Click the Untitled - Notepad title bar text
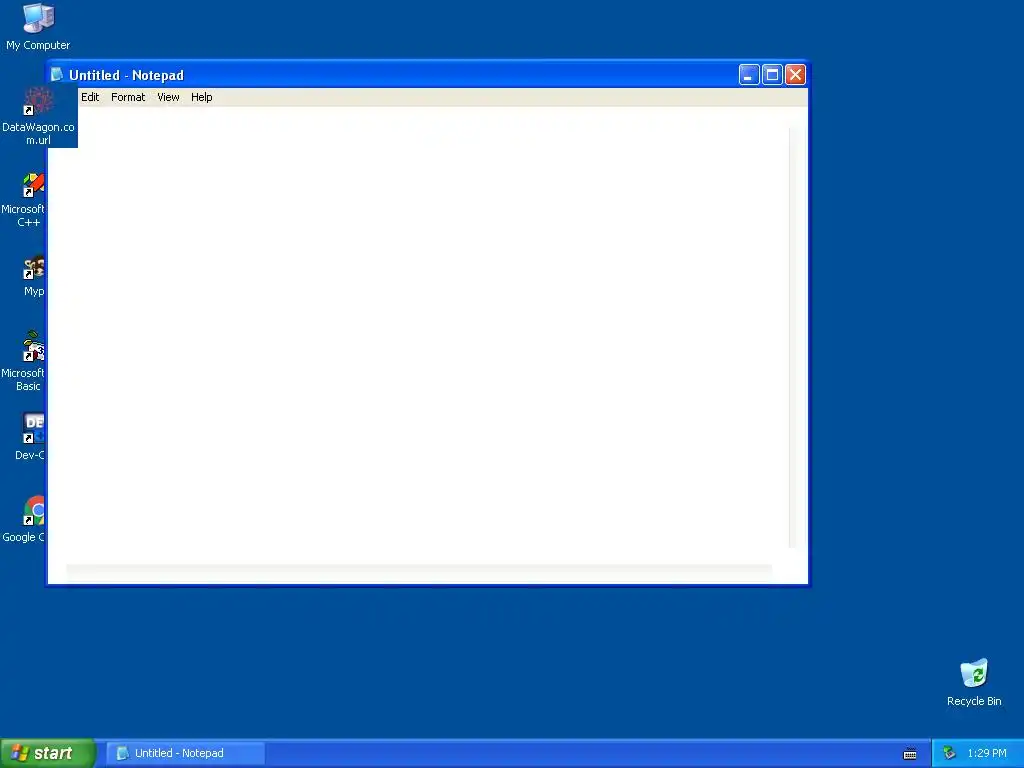The height and width of the screenshot is (768, 1024). (127, 75)
